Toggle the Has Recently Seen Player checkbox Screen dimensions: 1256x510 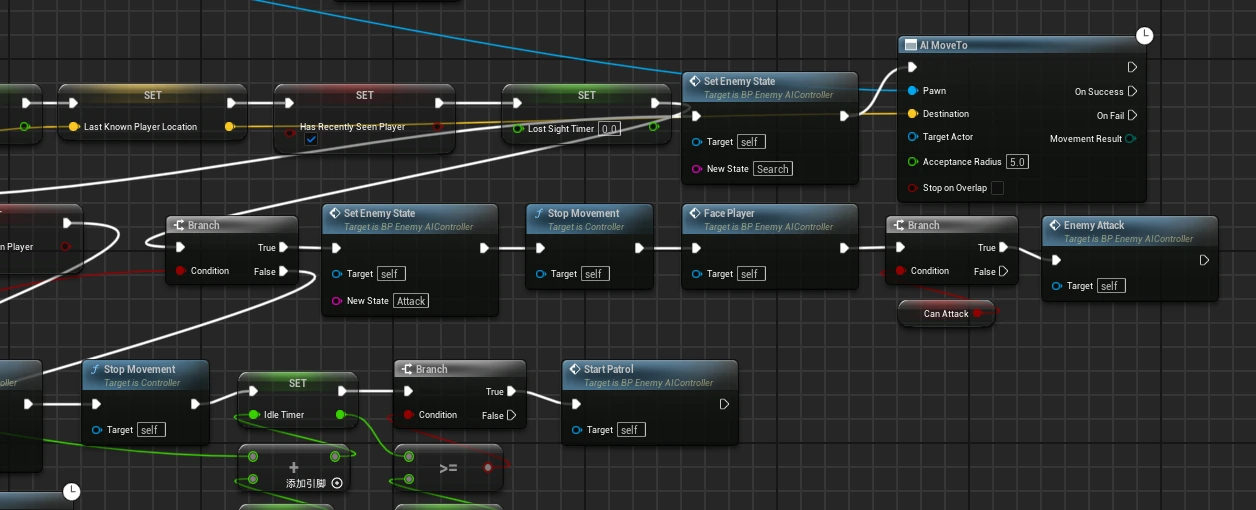[311, 140]
